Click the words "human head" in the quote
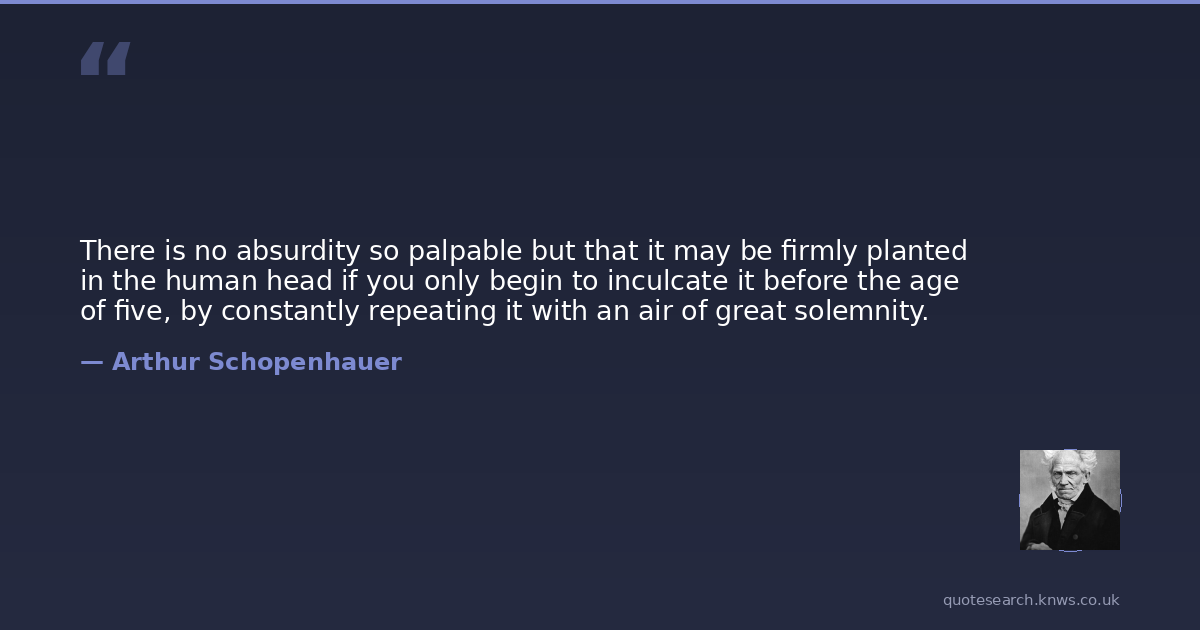1200x630 pixels. tap(248, 281)
